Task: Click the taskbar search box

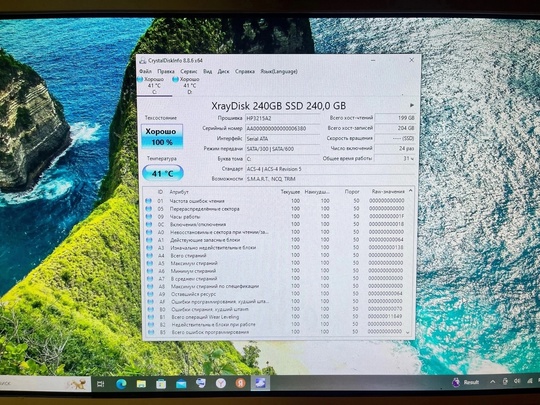Action: tap(45, 384)
